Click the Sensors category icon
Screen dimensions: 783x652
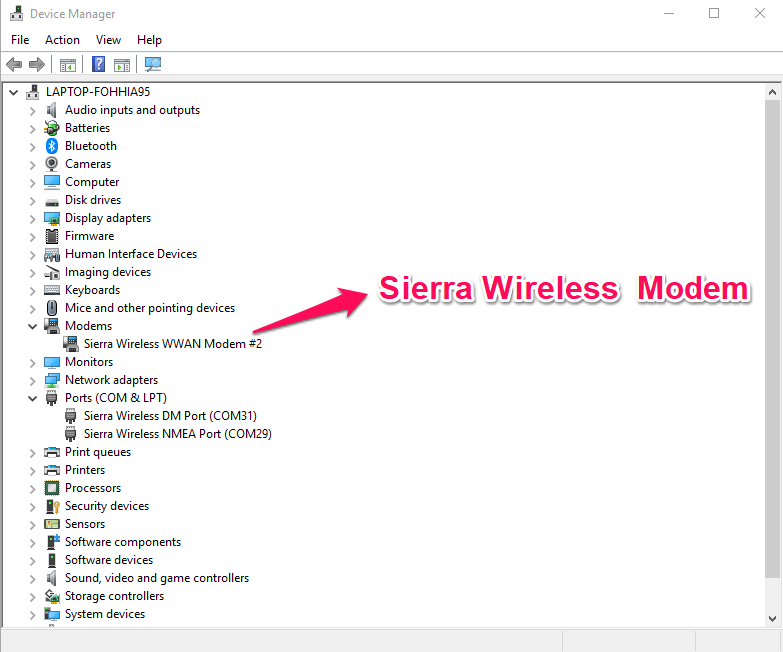click(x=51, y=524)
